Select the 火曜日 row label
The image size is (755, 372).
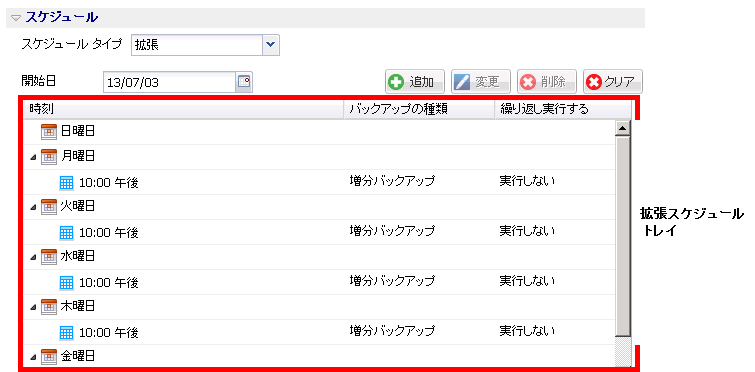pos(78,206)
